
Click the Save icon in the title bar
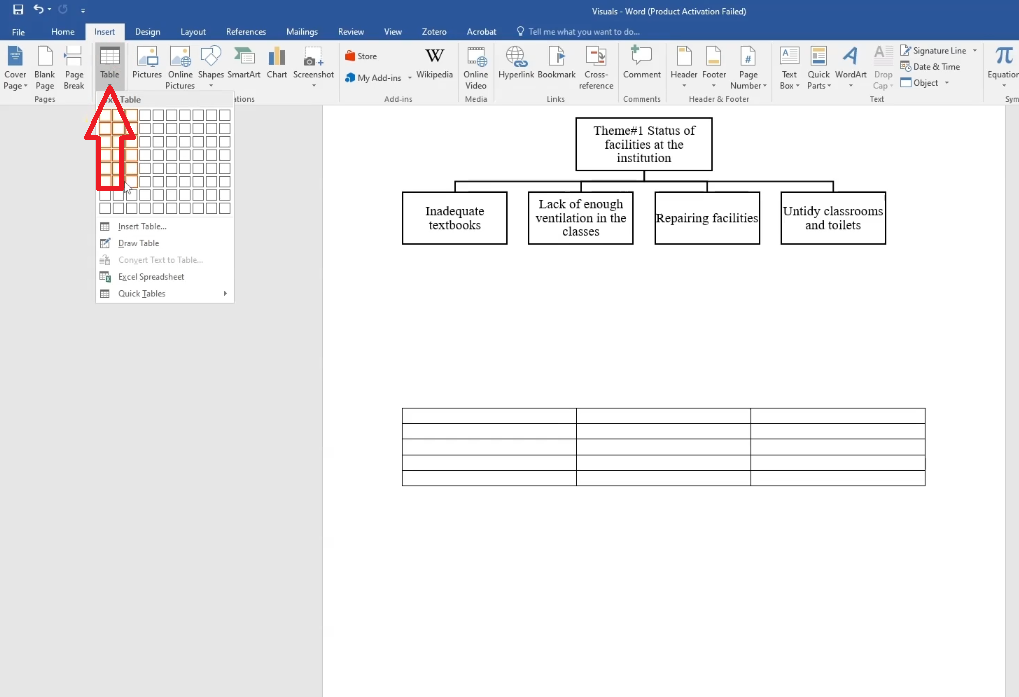tap(18, 9)
